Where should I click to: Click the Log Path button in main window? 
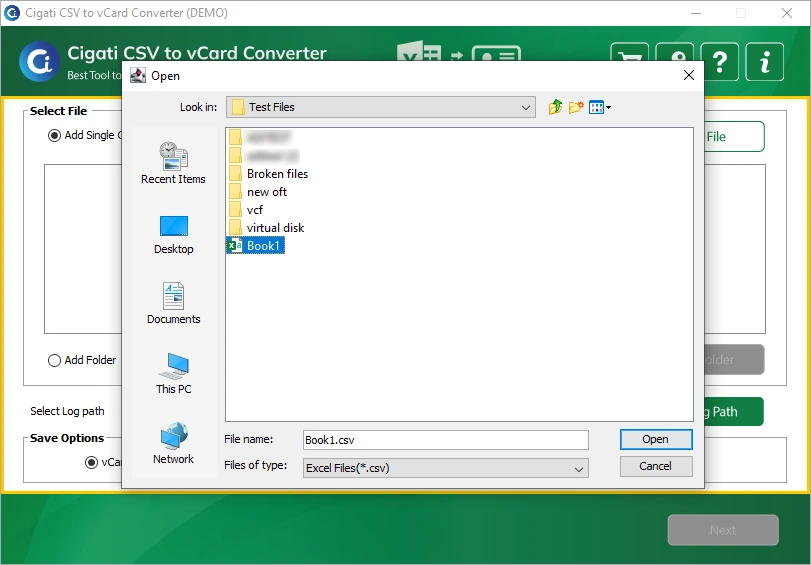733,412
